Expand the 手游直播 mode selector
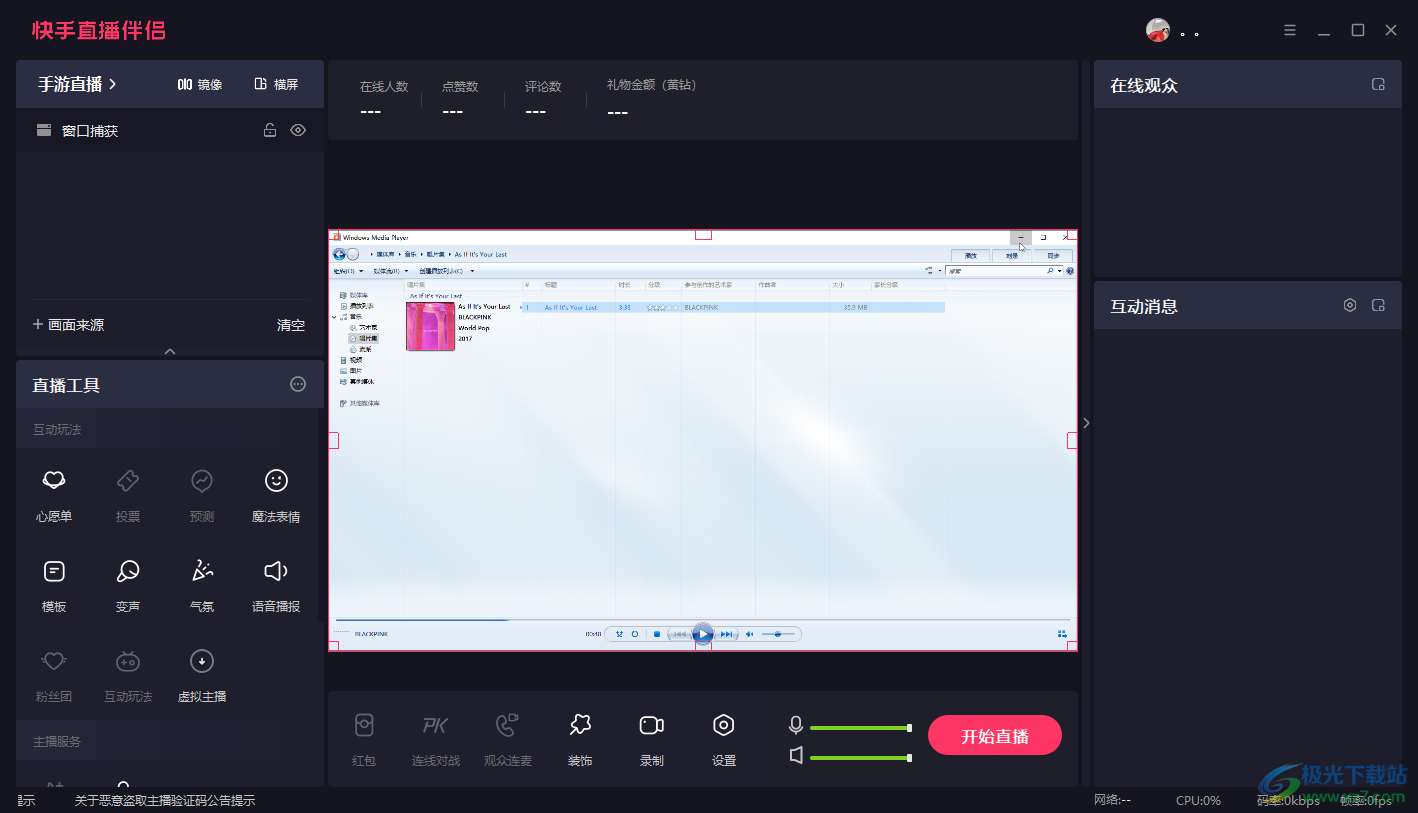The image size is (1418, 813). (77, 84)
